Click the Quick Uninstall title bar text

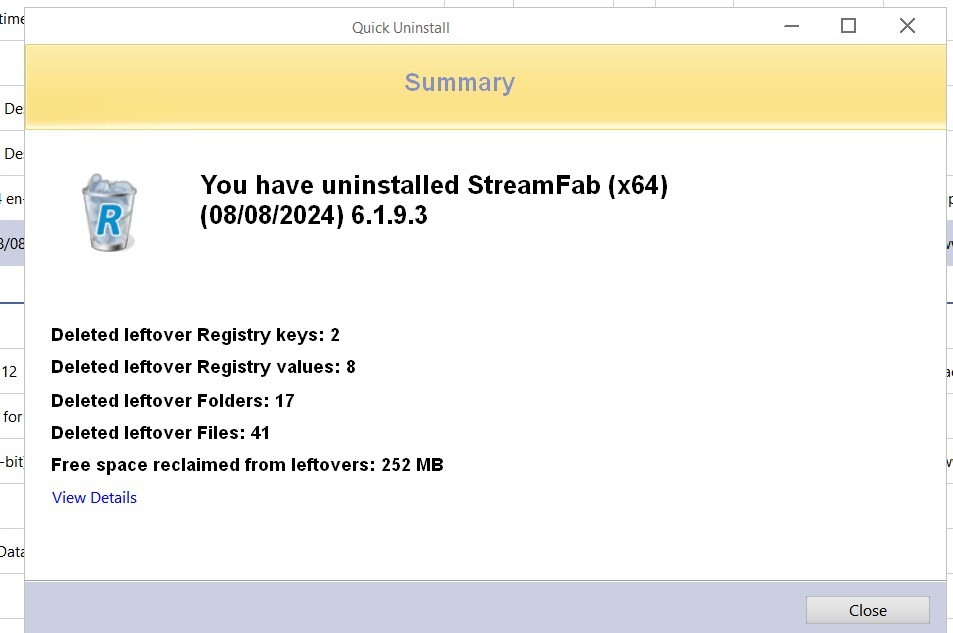[400, 28]
